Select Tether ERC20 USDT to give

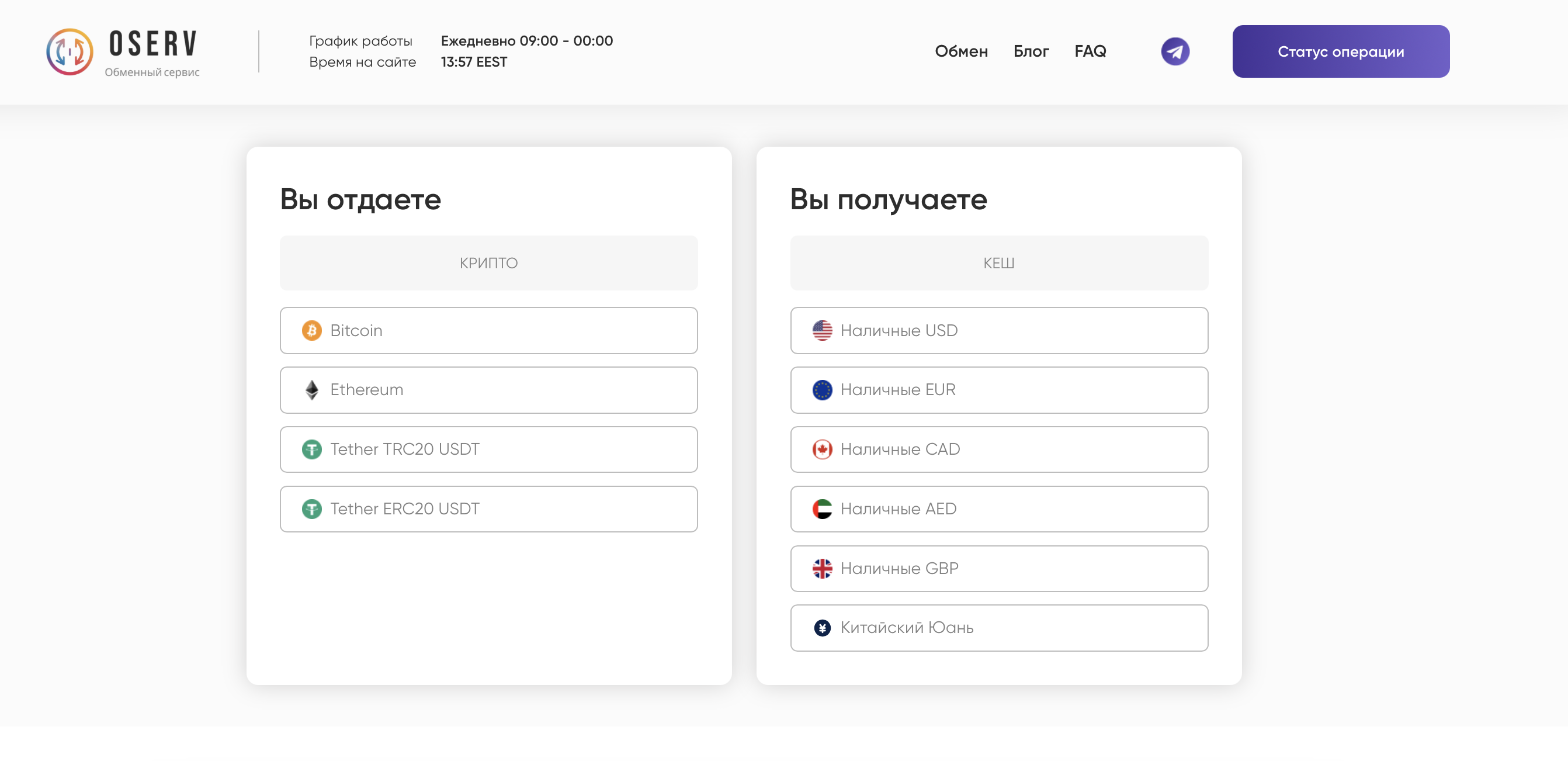[488, 509]
